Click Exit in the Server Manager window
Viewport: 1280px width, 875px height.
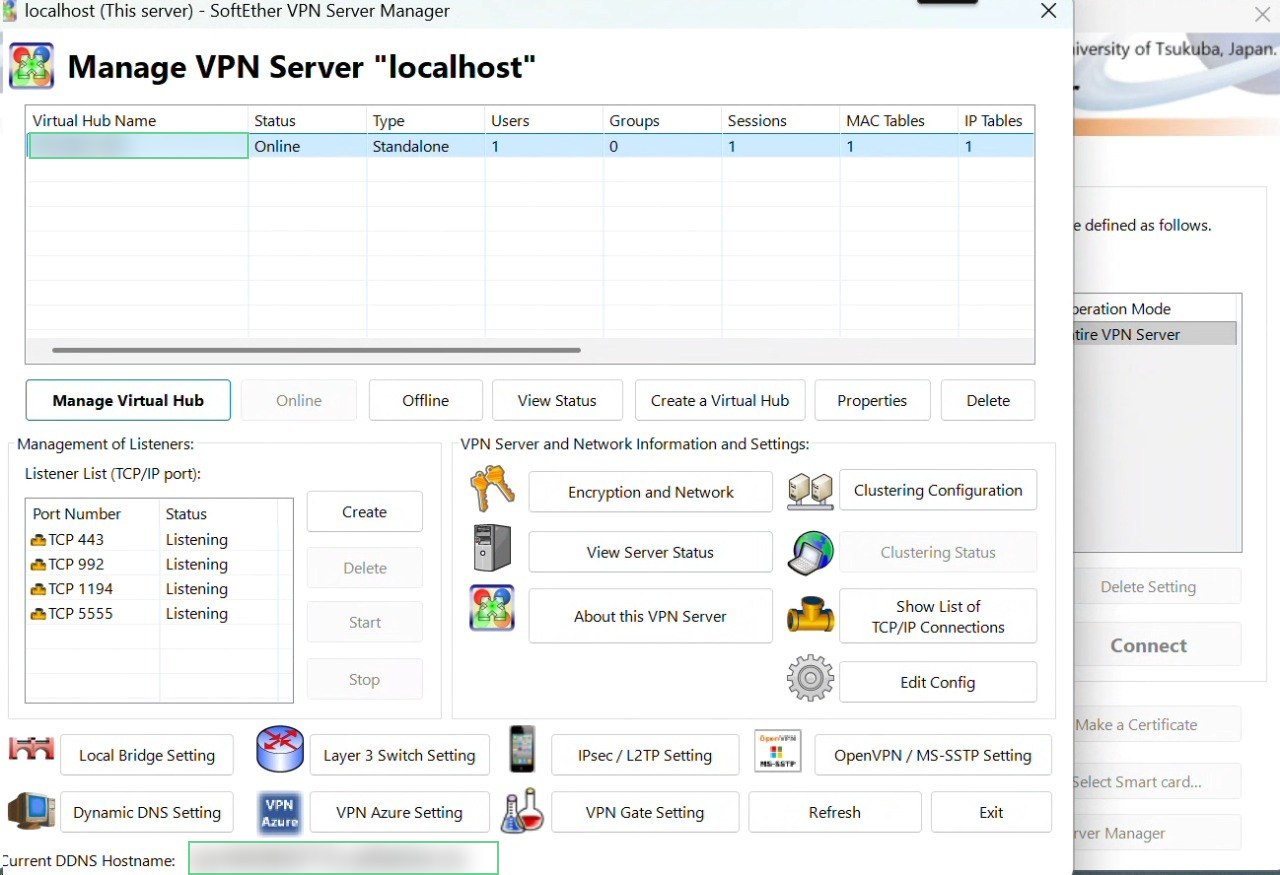pos(991,812)
